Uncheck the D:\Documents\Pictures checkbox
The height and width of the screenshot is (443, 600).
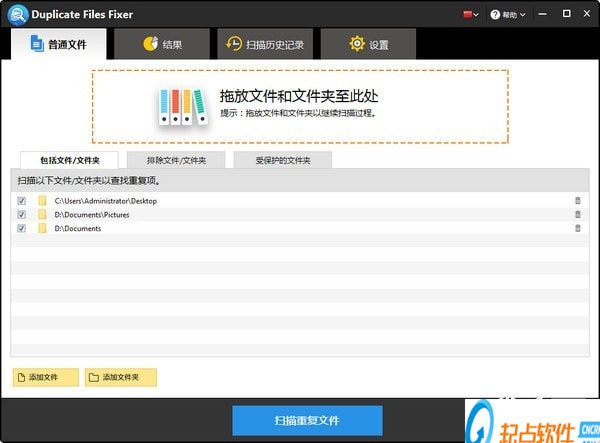(21, 215)
